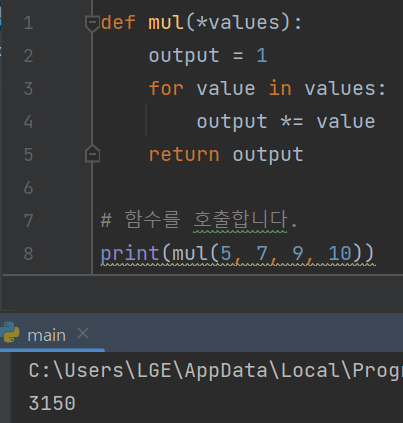Image resolution: width=403 pixels, height=423 pixels.
Task: Click line number 8 in gutter
Action: pos(29,254)
